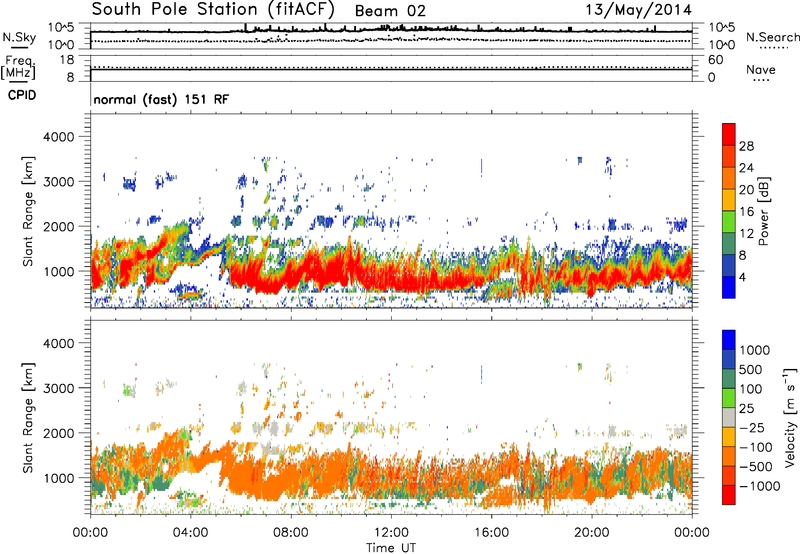Click the '100' value on Velocity colorbar
The image size is (800, 554).
751,389
